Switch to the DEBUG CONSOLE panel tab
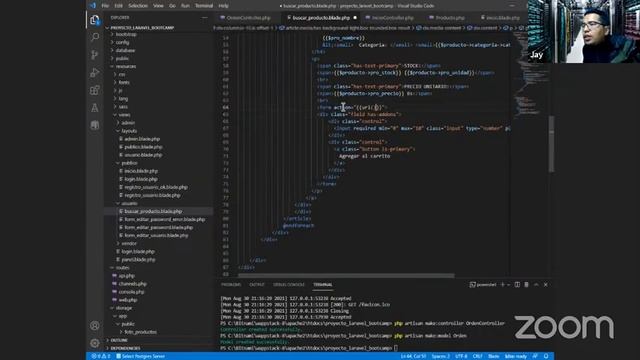The image size is (640, 360). [289, 284]
